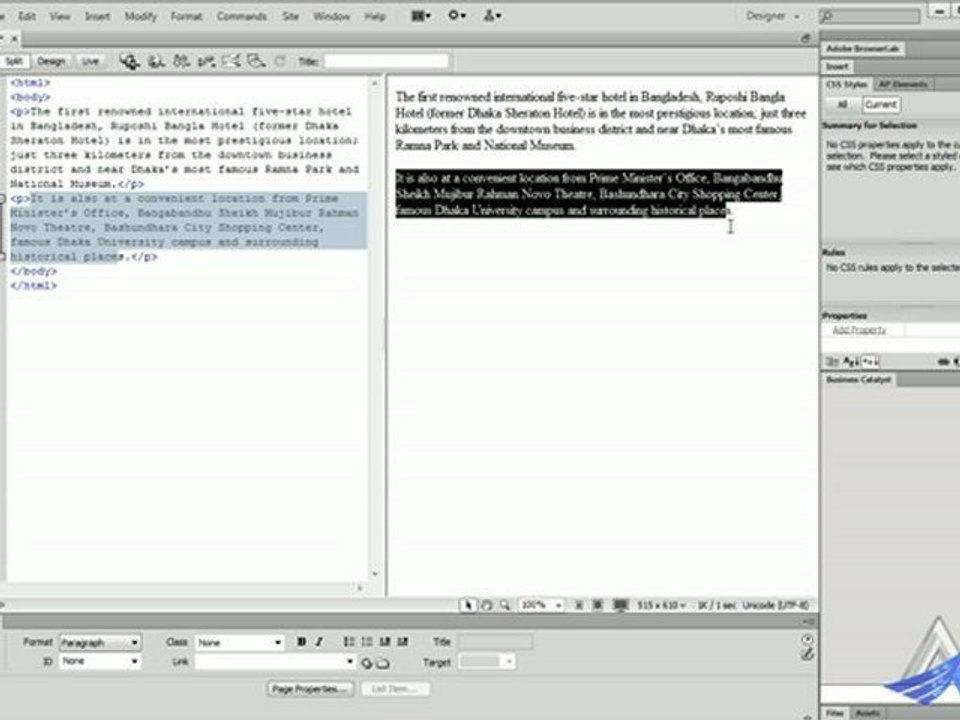Switch CSS Styles to Current mode
Screen dimensions: 960x720
click(880, 104)
